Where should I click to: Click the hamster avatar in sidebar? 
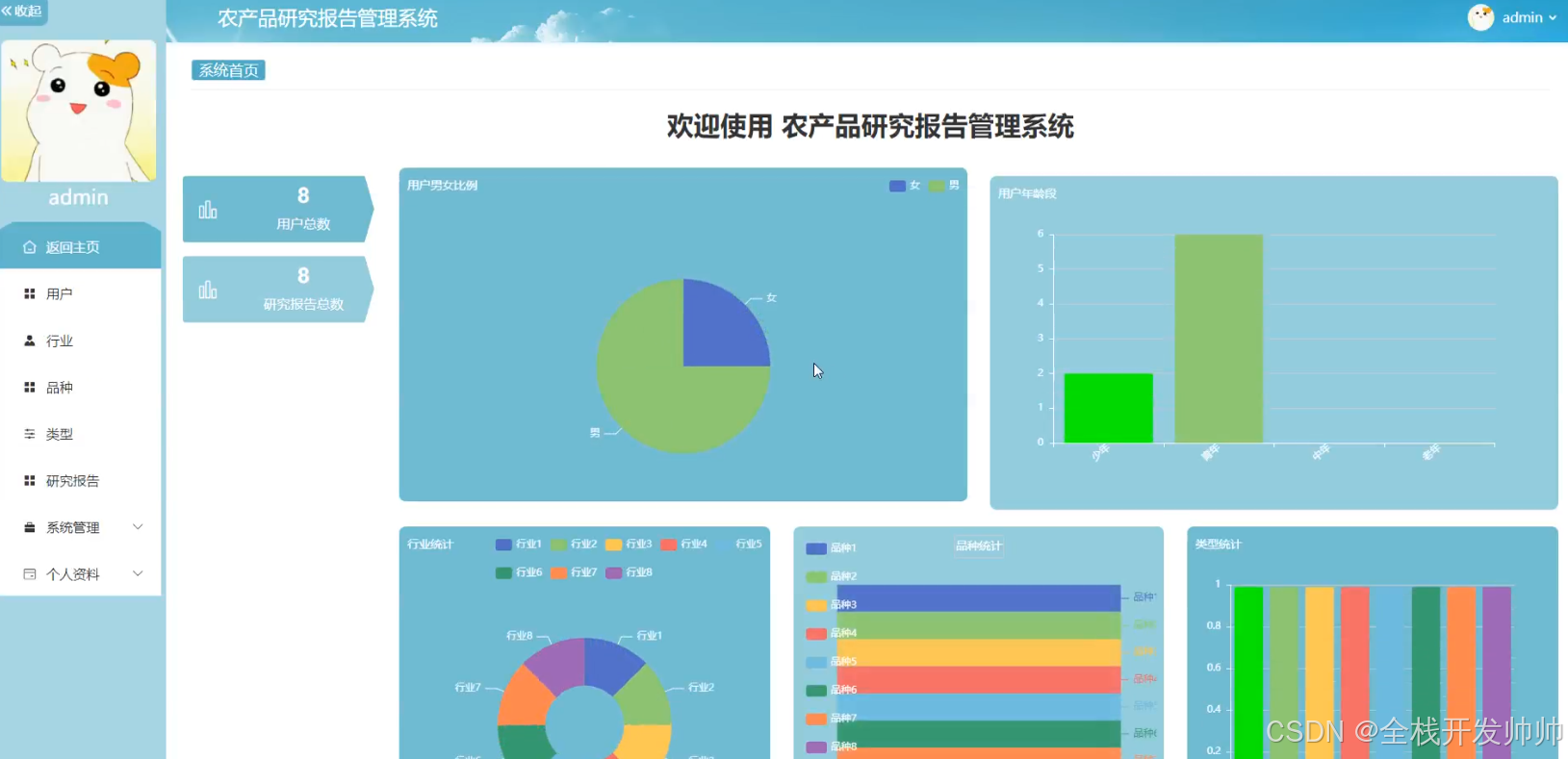pos(79,111)
